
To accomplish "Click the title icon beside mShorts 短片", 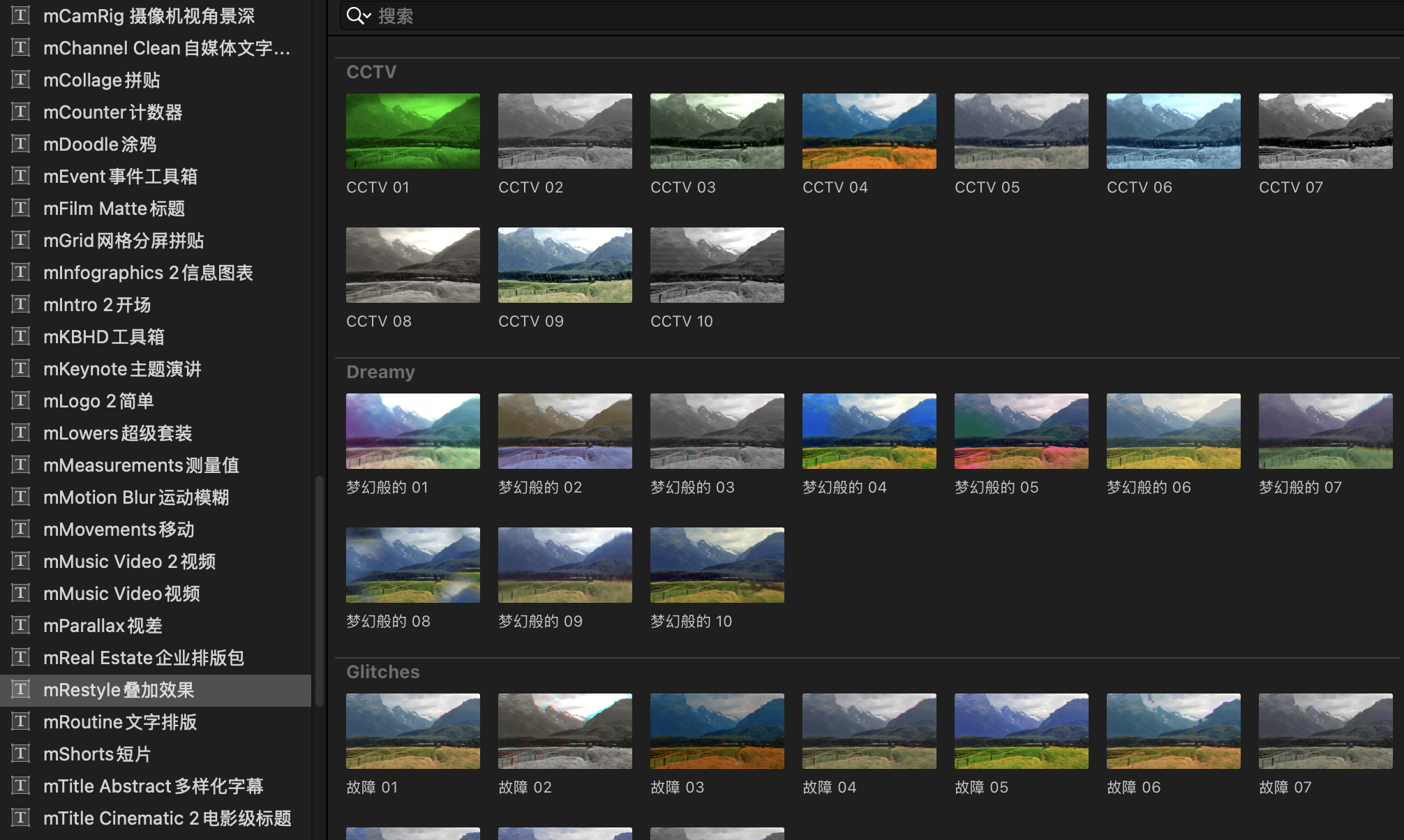I will click(21, 753).
